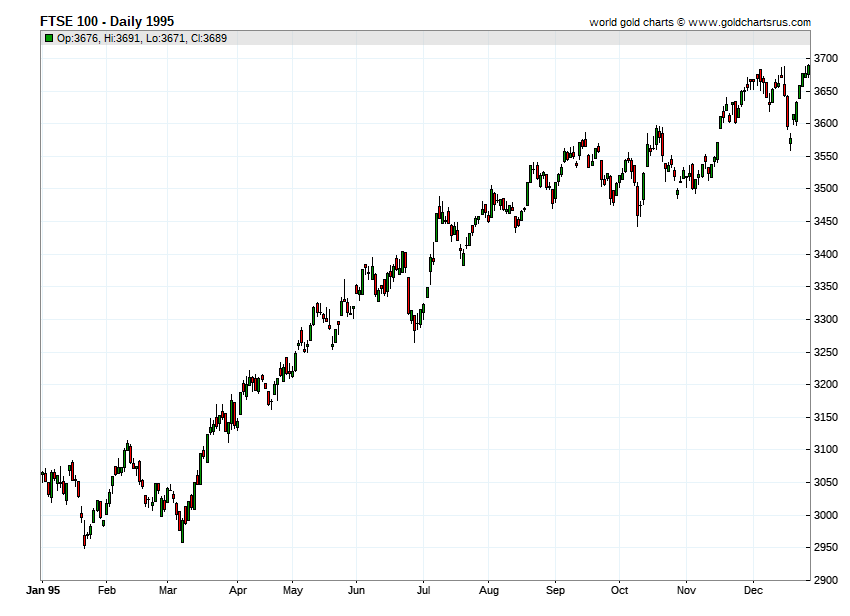Click the Apr label on time axis
The height and width of the screenshot is (616, 850).
click(237, 591)
